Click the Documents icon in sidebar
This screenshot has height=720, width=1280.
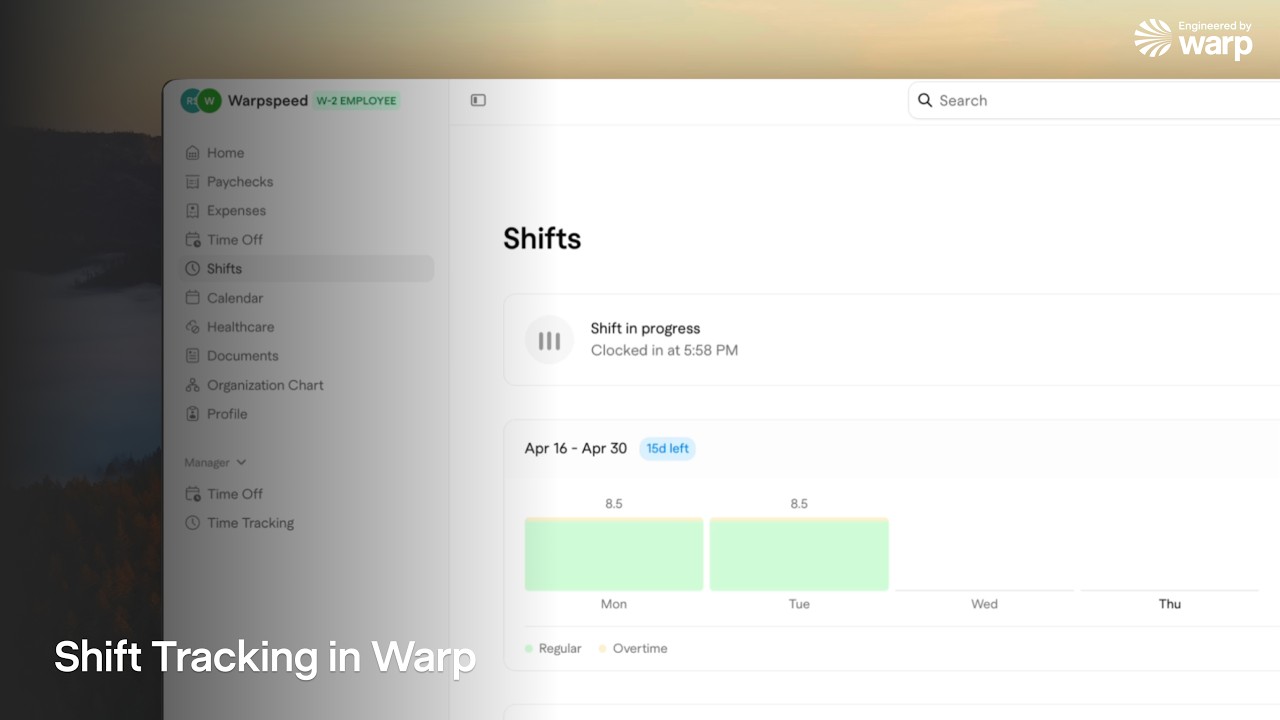pos(193,356)
